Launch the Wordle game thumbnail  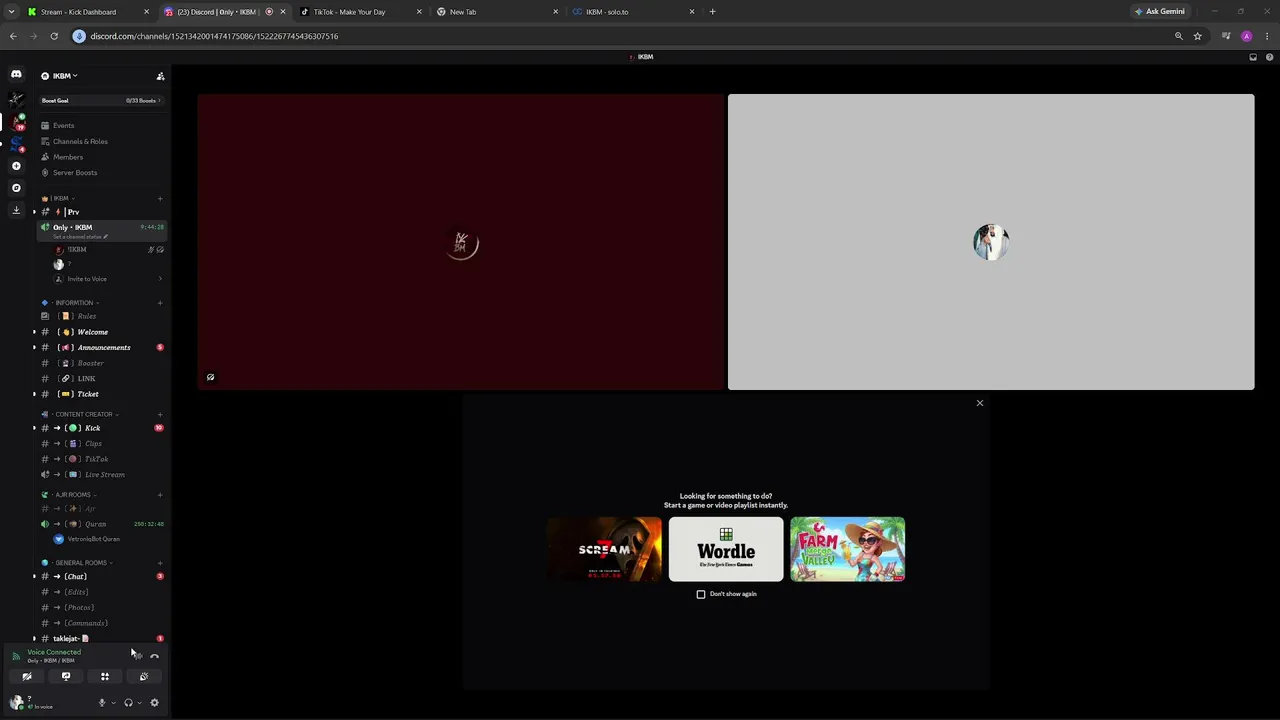[726, 549]
